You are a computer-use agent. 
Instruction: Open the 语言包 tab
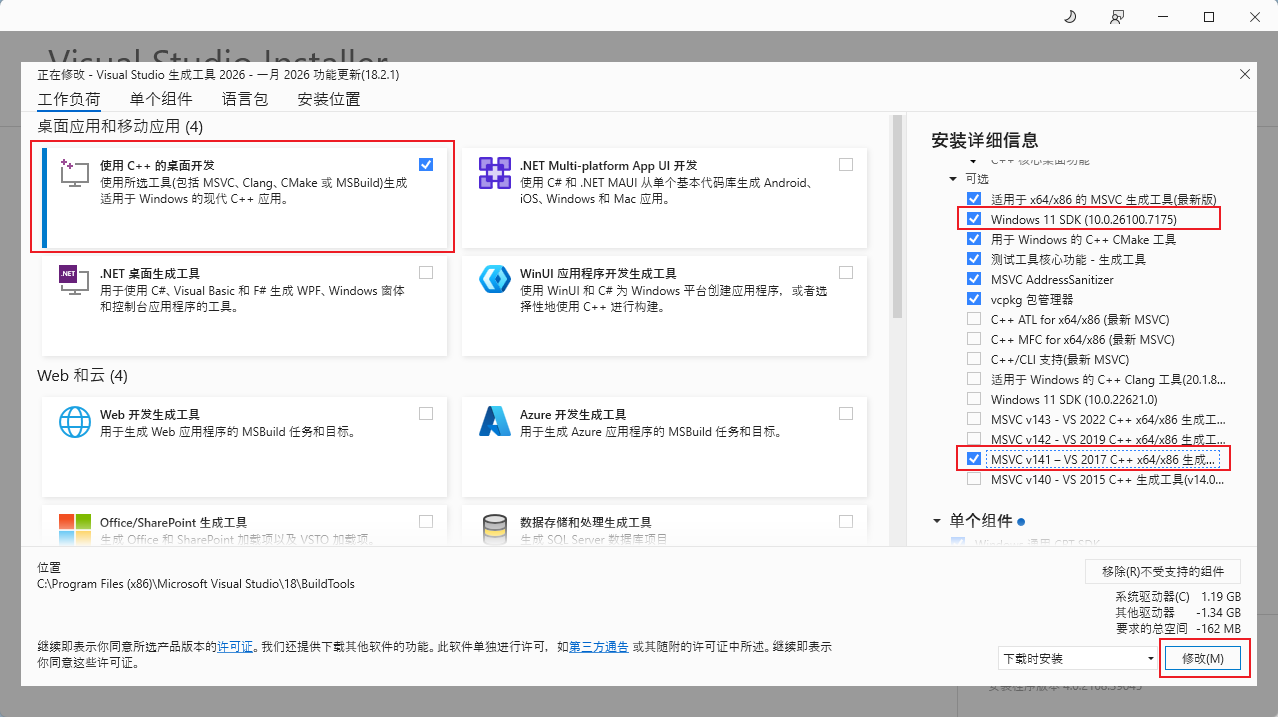point(245,99)
